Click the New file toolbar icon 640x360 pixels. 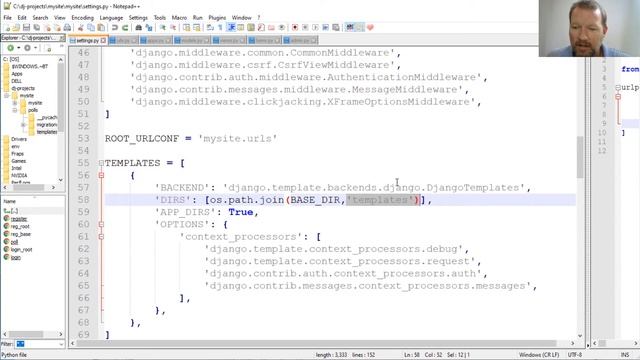click(x=7, y=28)
